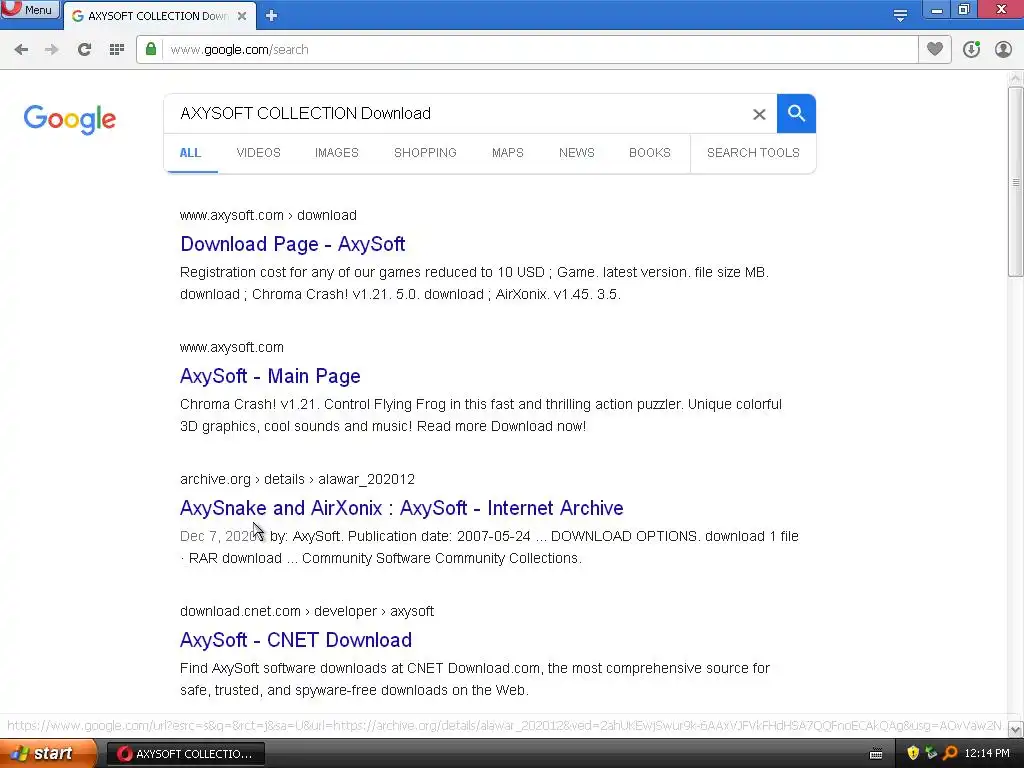The height and width of the screenshot is (768, 1024).
Task: Switch to the MAPS tab
Action: pos(507,153)
